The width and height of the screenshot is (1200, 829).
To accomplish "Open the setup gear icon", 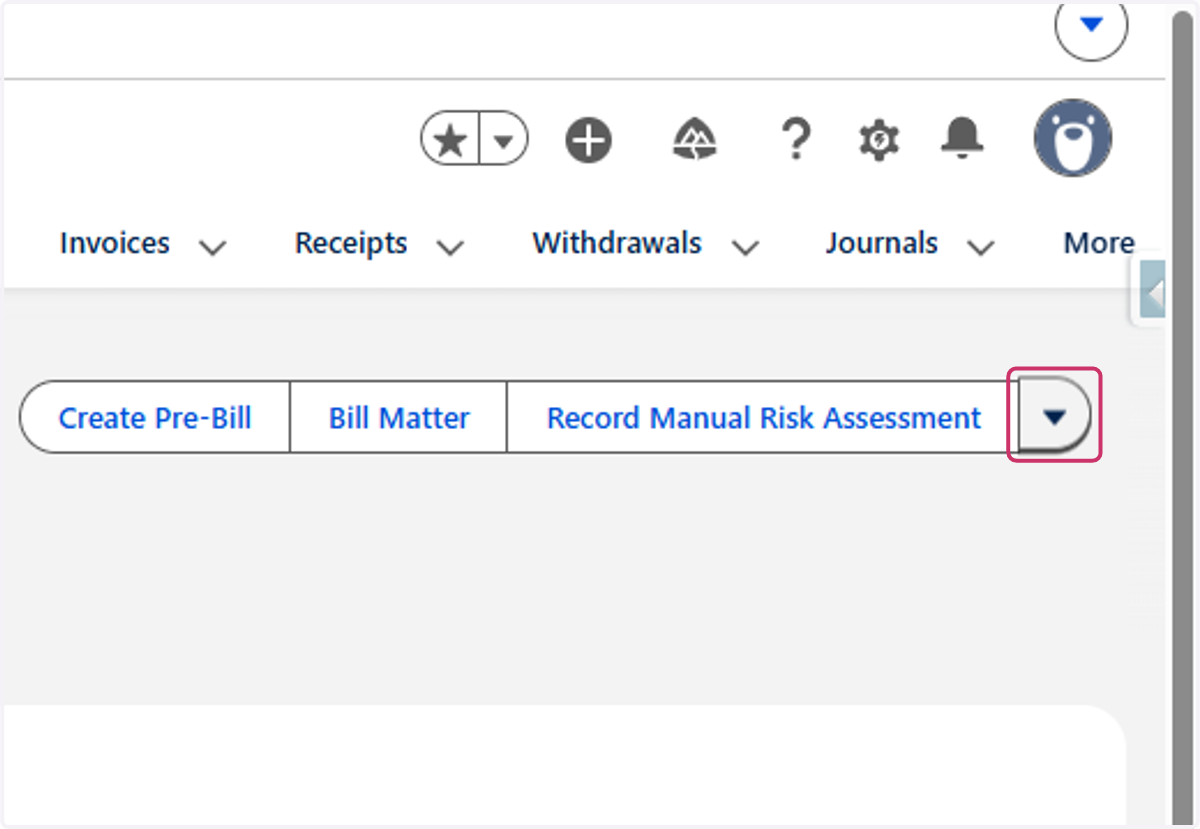I will pyautogui.click(x=879, y=140).
